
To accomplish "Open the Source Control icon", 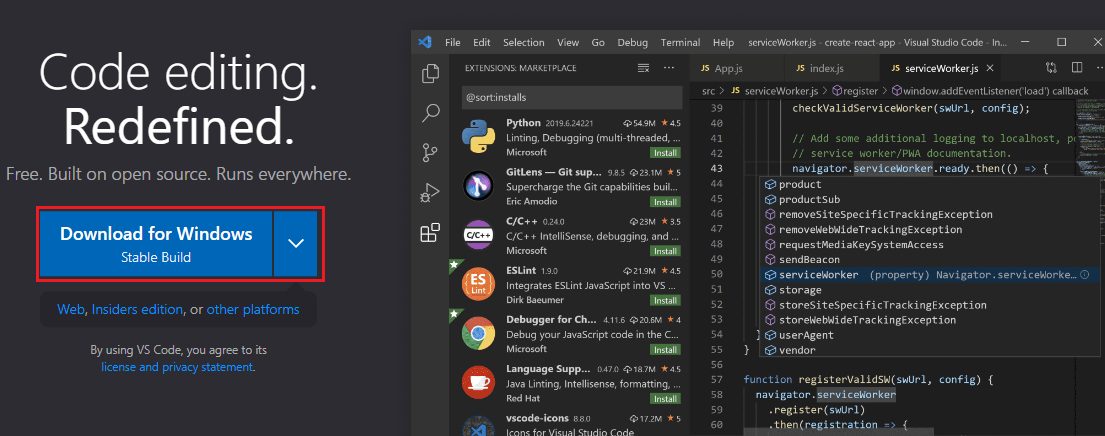I will (x=430, y=152).
